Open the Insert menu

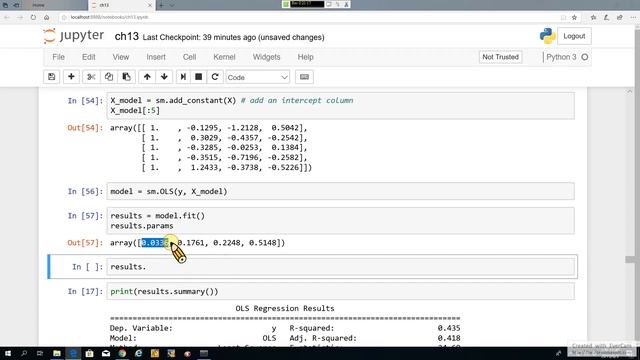click(156, 57)
